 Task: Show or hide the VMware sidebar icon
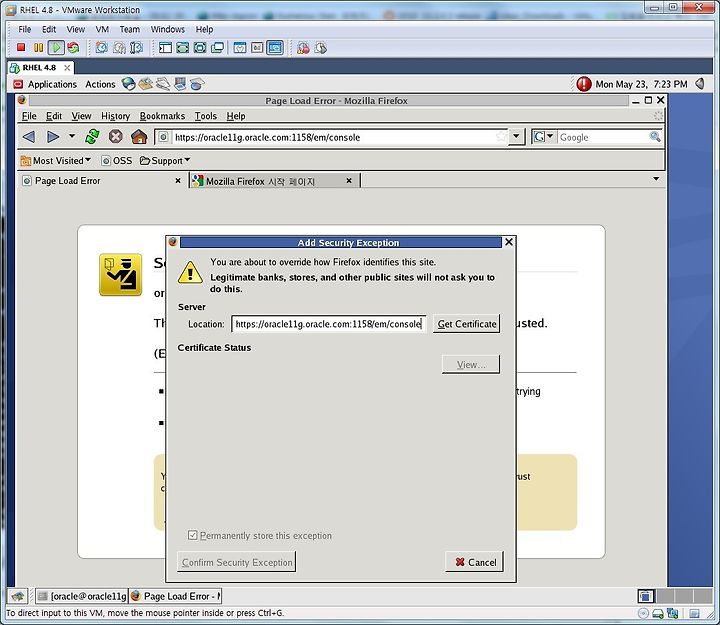tap(165, 47)
